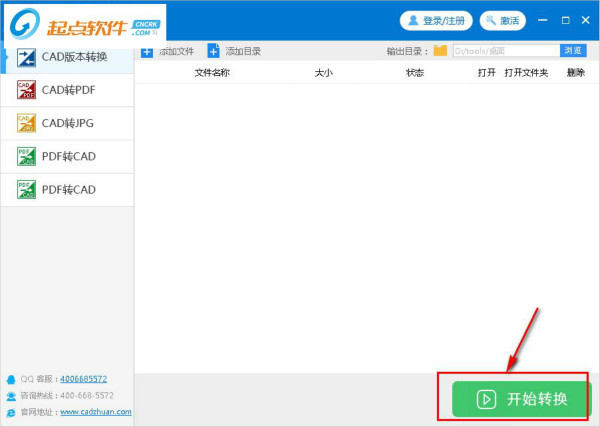The height and width of the screenshot is (427, 600).
Task: Click the play icon inside 开始转换
Action: [486, 399]
